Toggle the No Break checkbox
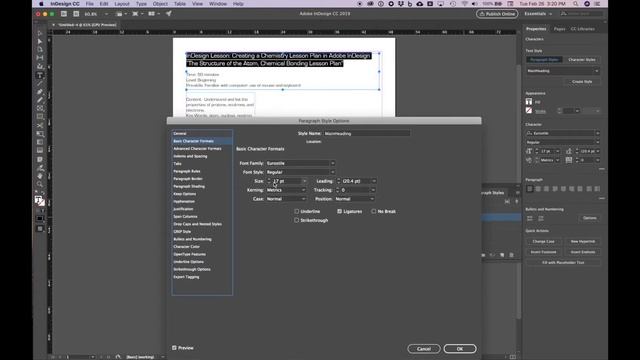 click(374, 211)
